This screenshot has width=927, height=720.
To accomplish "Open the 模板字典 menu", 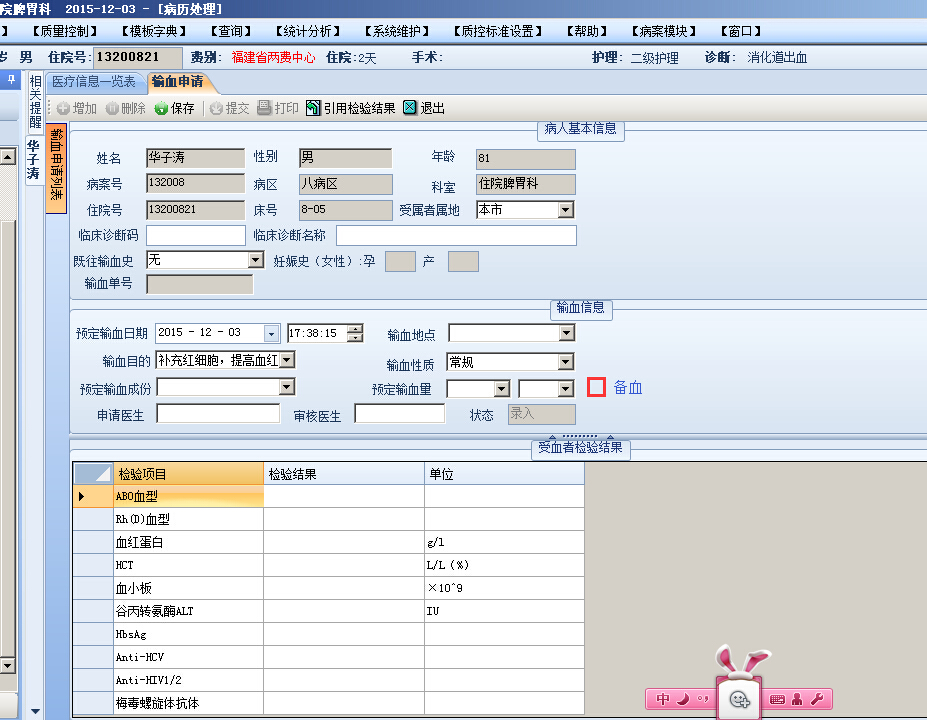I will (154, 31).
